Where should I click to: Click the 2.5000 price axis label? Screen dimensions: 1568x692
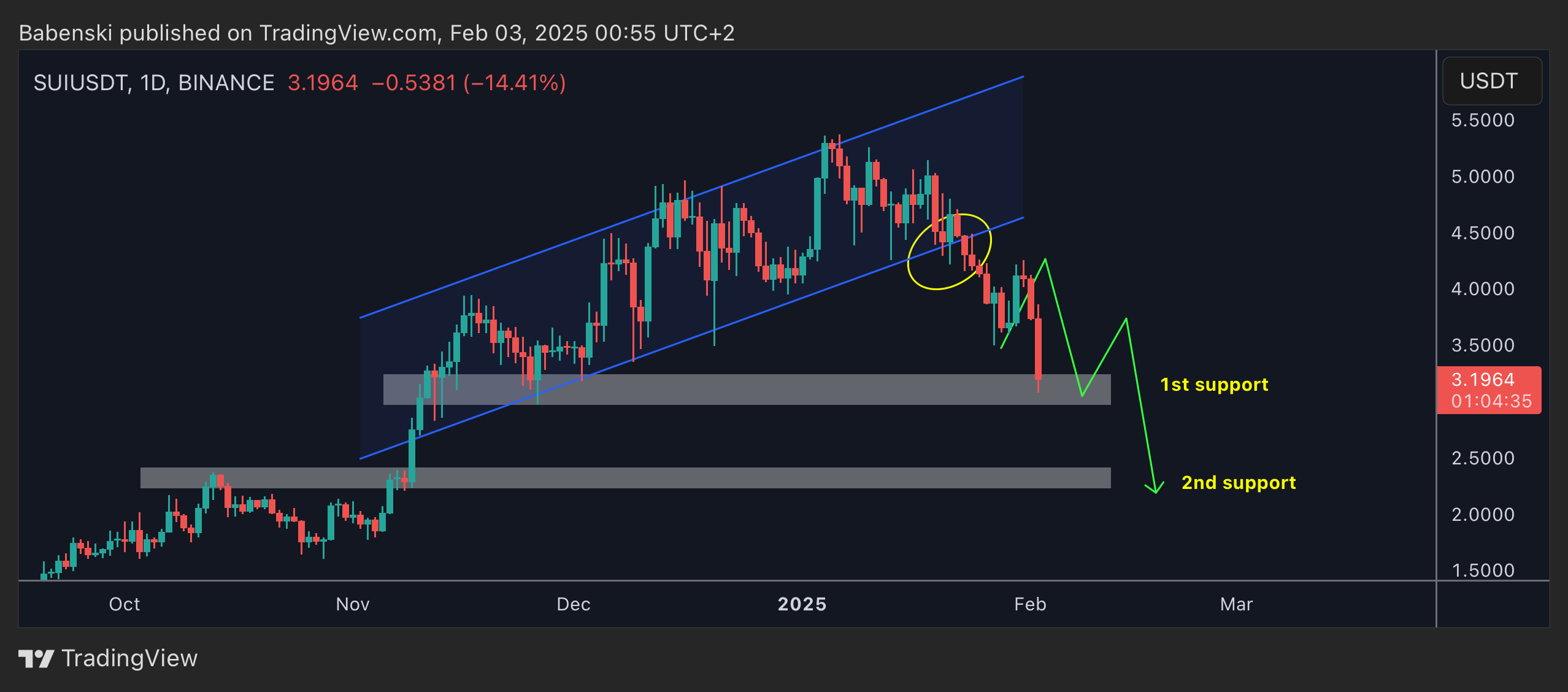[1483, 458]
